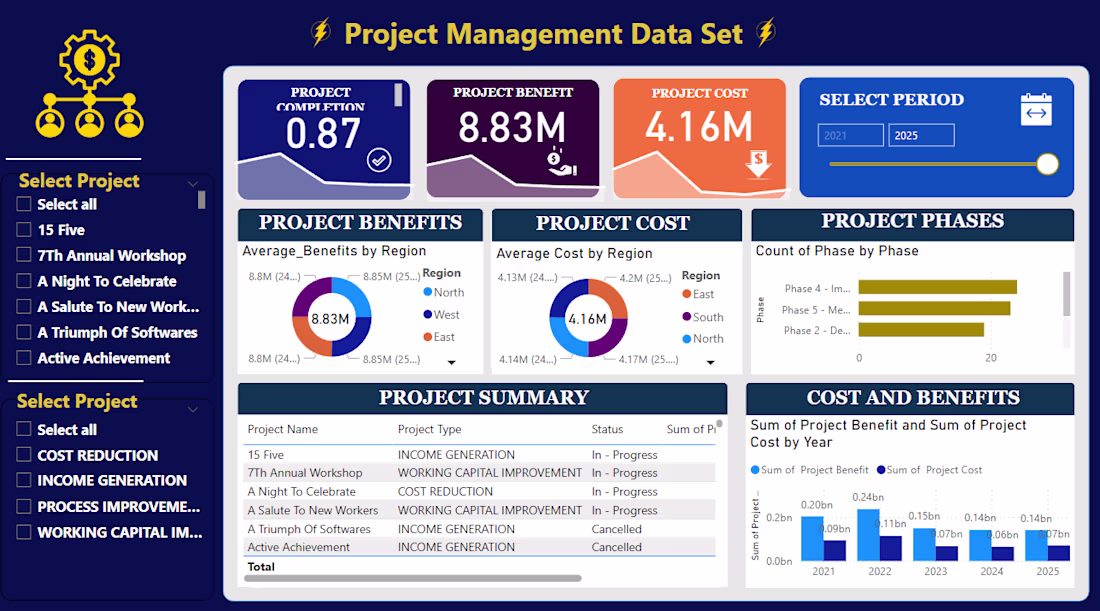Select the Phase 4 bar in Project Phases
This screenshot has height=611, width=1100.
[x=937, y=288]
